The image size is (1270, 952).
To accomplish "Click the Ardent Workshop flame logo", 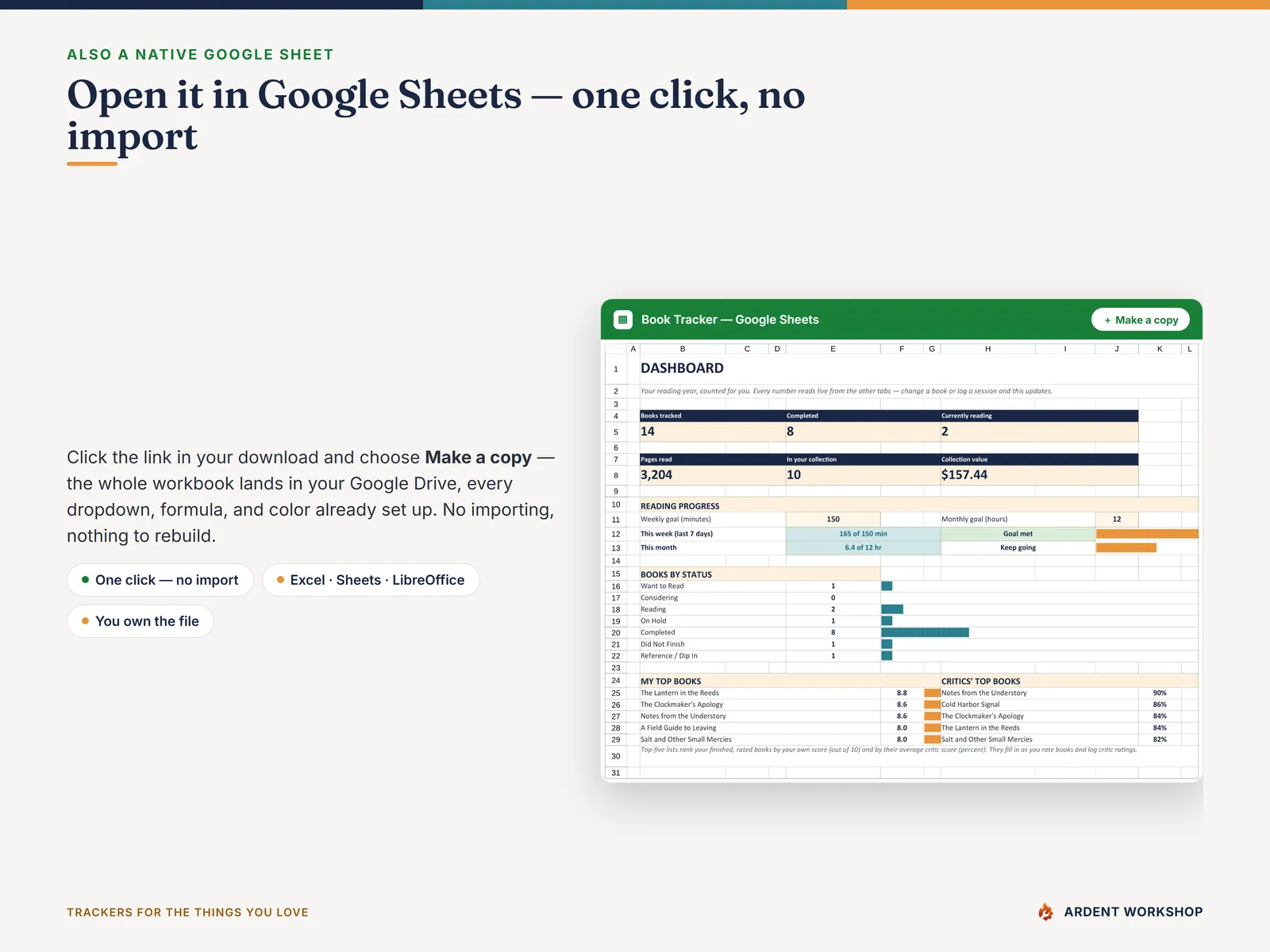I will pos(1045,912).
